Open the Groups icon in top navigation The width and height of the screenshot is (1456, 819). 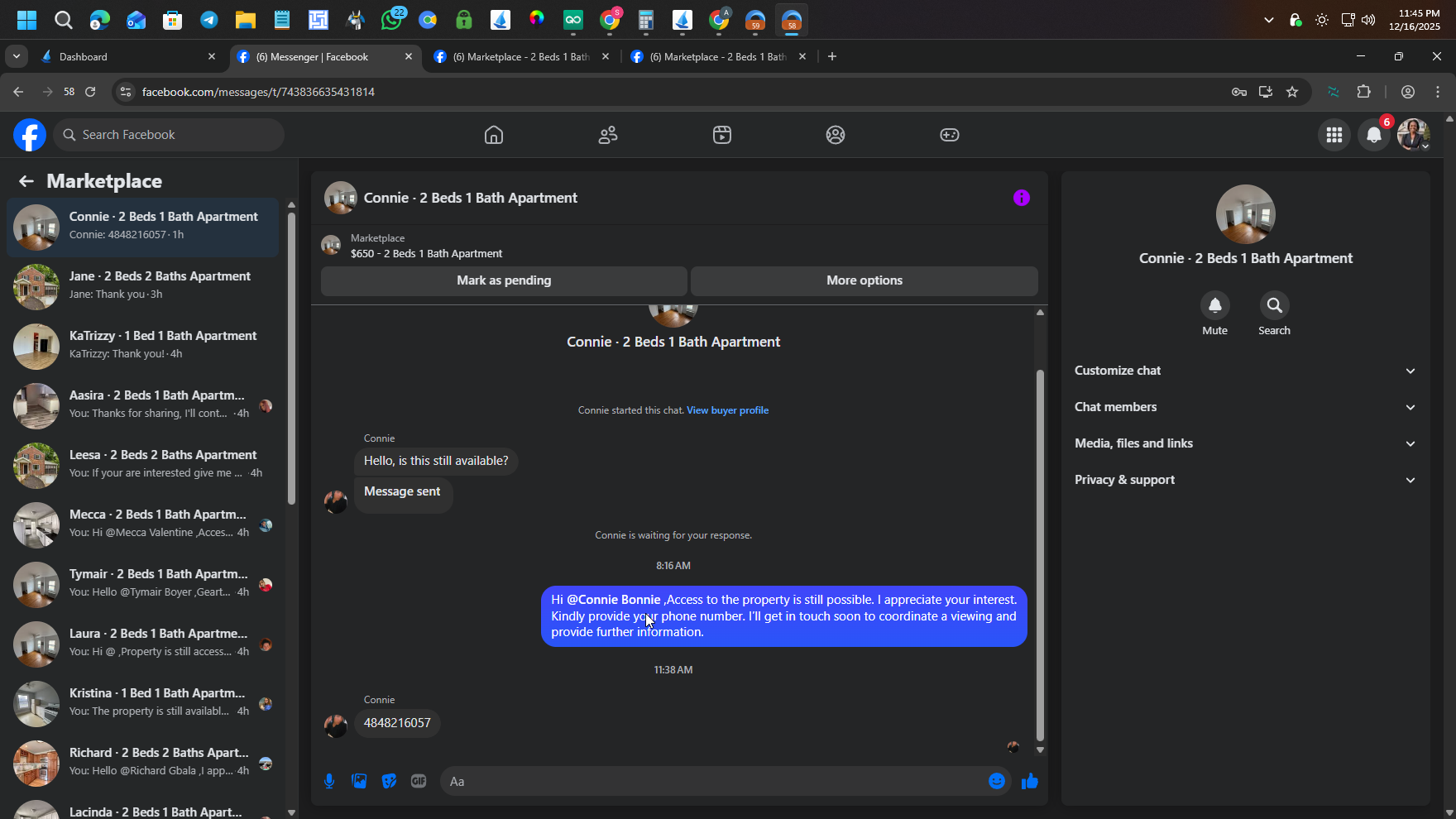click(836, 135)
